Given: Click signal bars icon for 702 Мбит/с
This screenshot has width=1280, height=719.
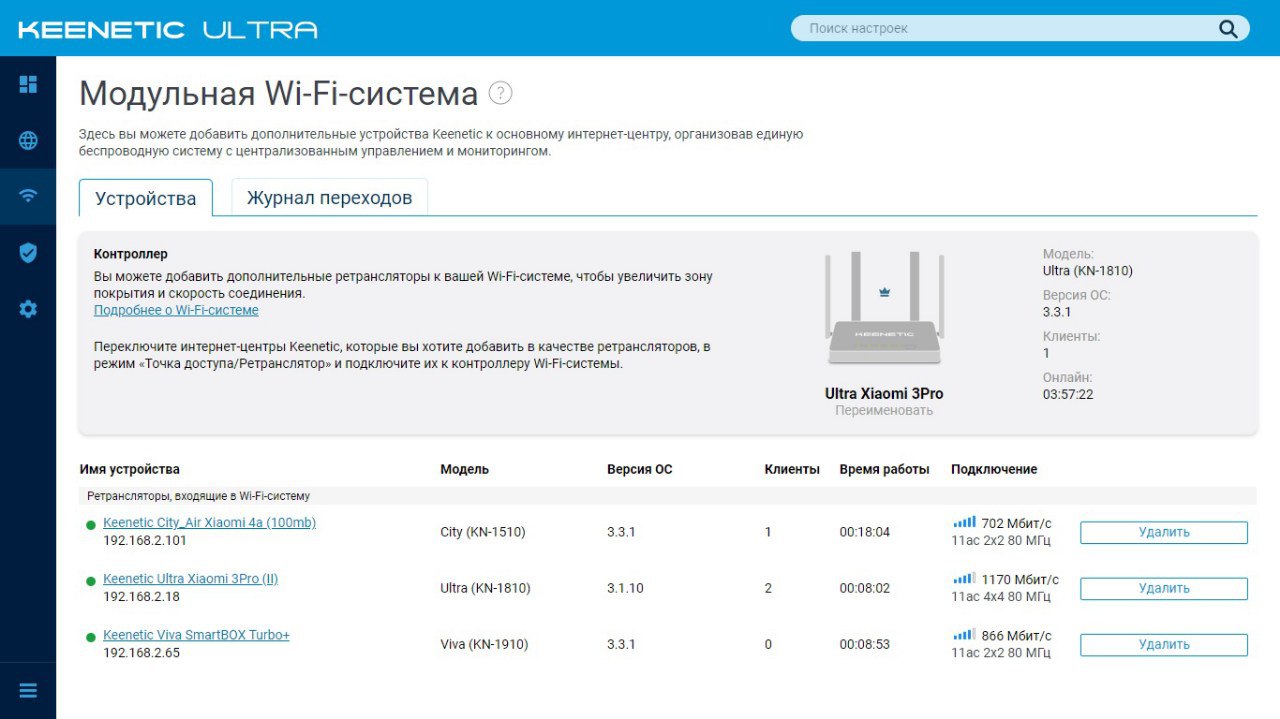Looking at the screenshot, I should coord(964,522).
